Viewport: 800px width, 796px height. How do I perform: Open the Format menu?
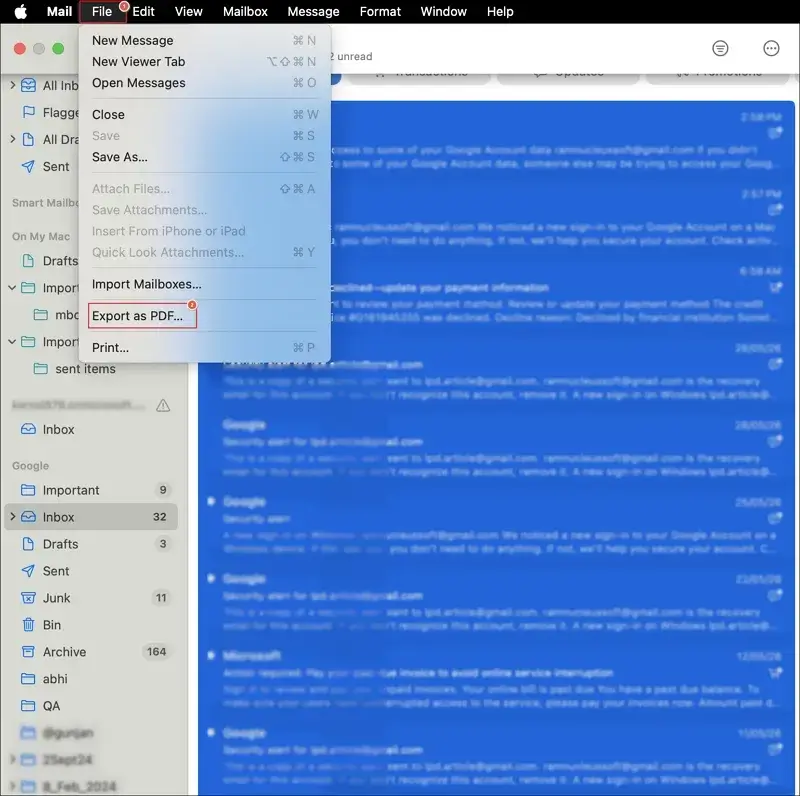[x=380, y=11]
